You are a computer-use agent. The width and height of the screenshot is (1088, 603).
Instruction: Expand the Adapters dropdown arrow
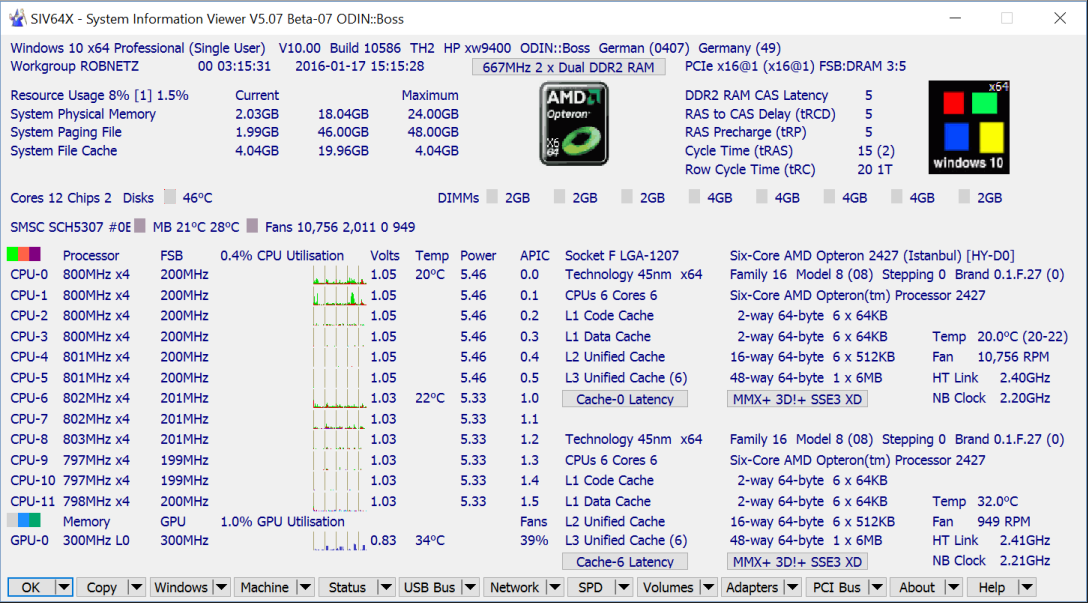point(792,587)
